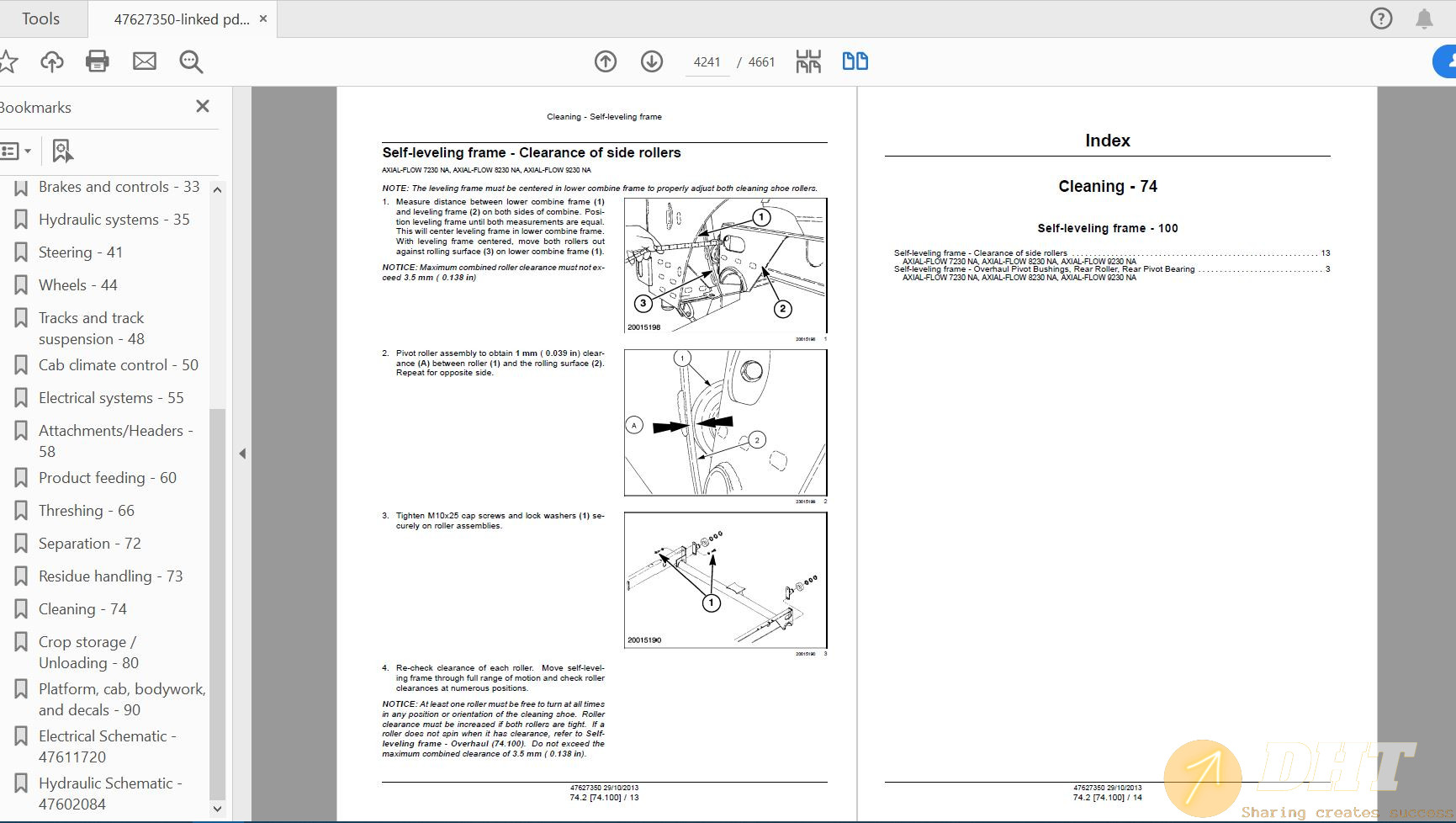
Task: Open the bookmarks options dropdown
Action: click(x=16, y=151)
